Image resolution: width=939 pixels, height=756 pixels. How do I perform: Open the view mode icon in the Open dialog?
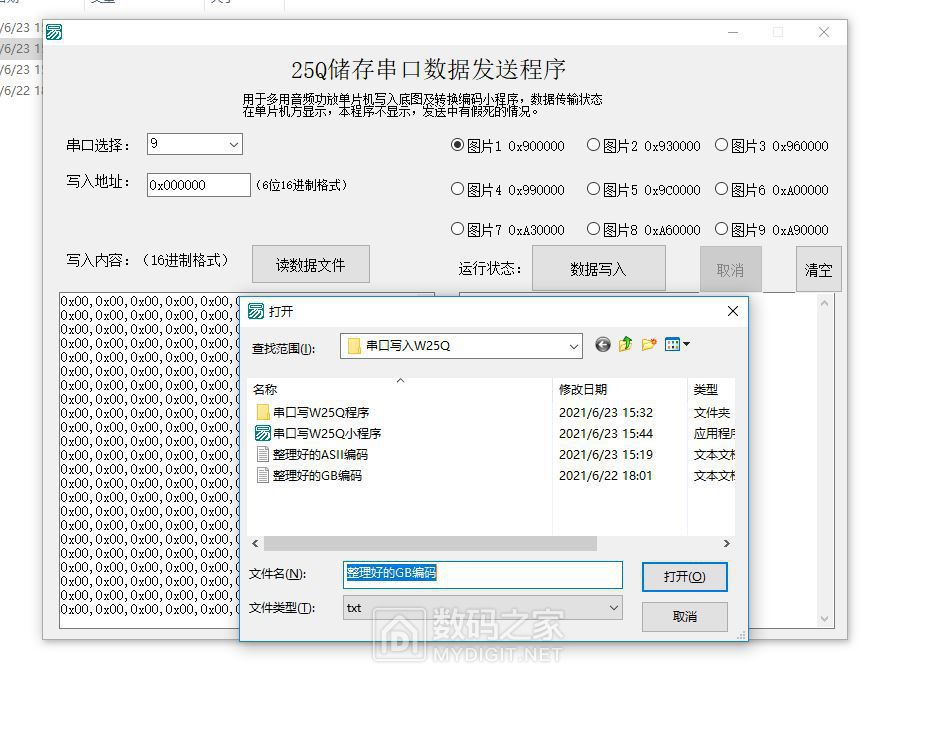(675, 344)
